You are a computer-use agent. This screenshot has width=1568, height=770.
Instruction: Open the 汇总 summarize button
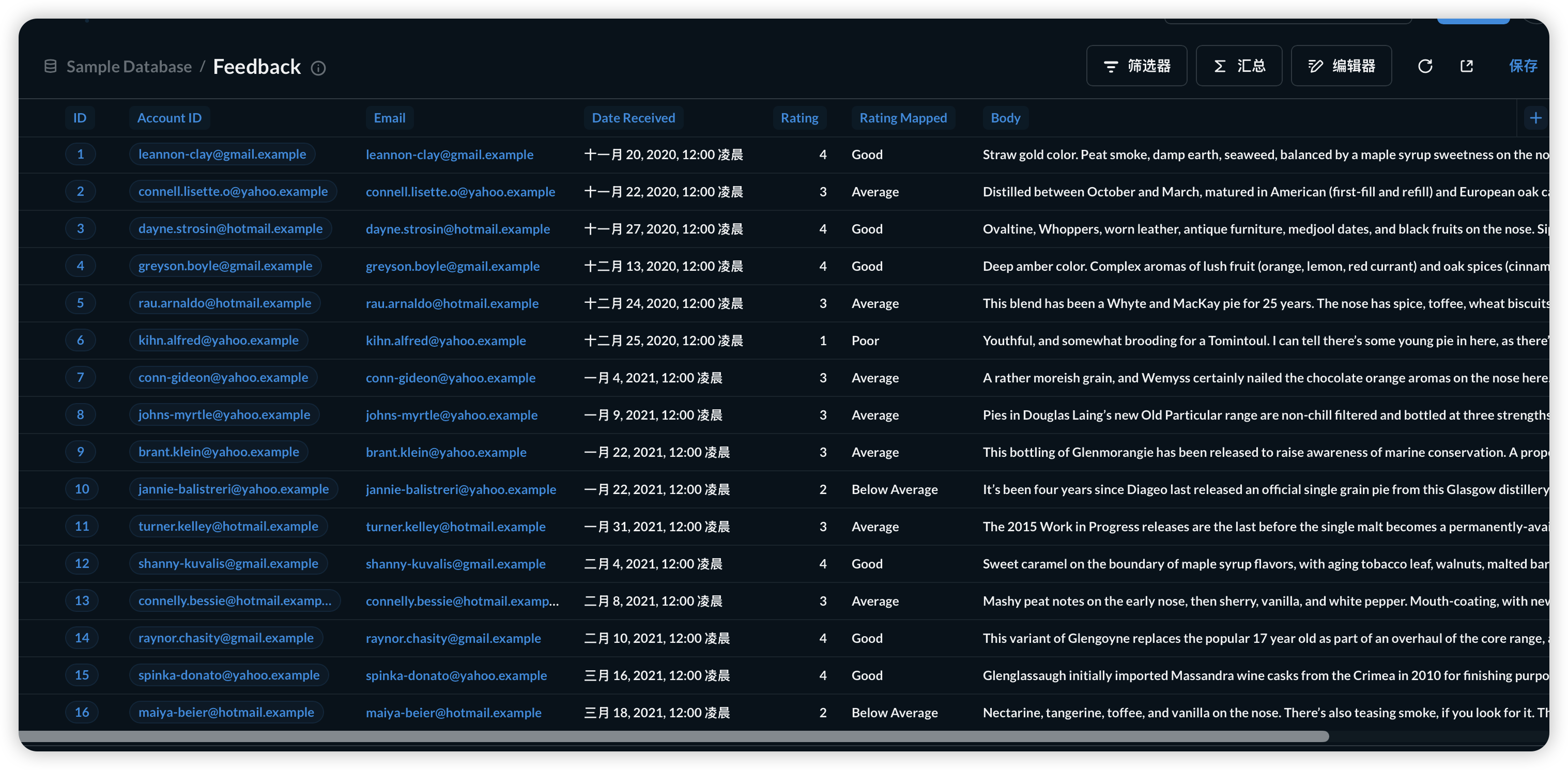pos(1239,66)
